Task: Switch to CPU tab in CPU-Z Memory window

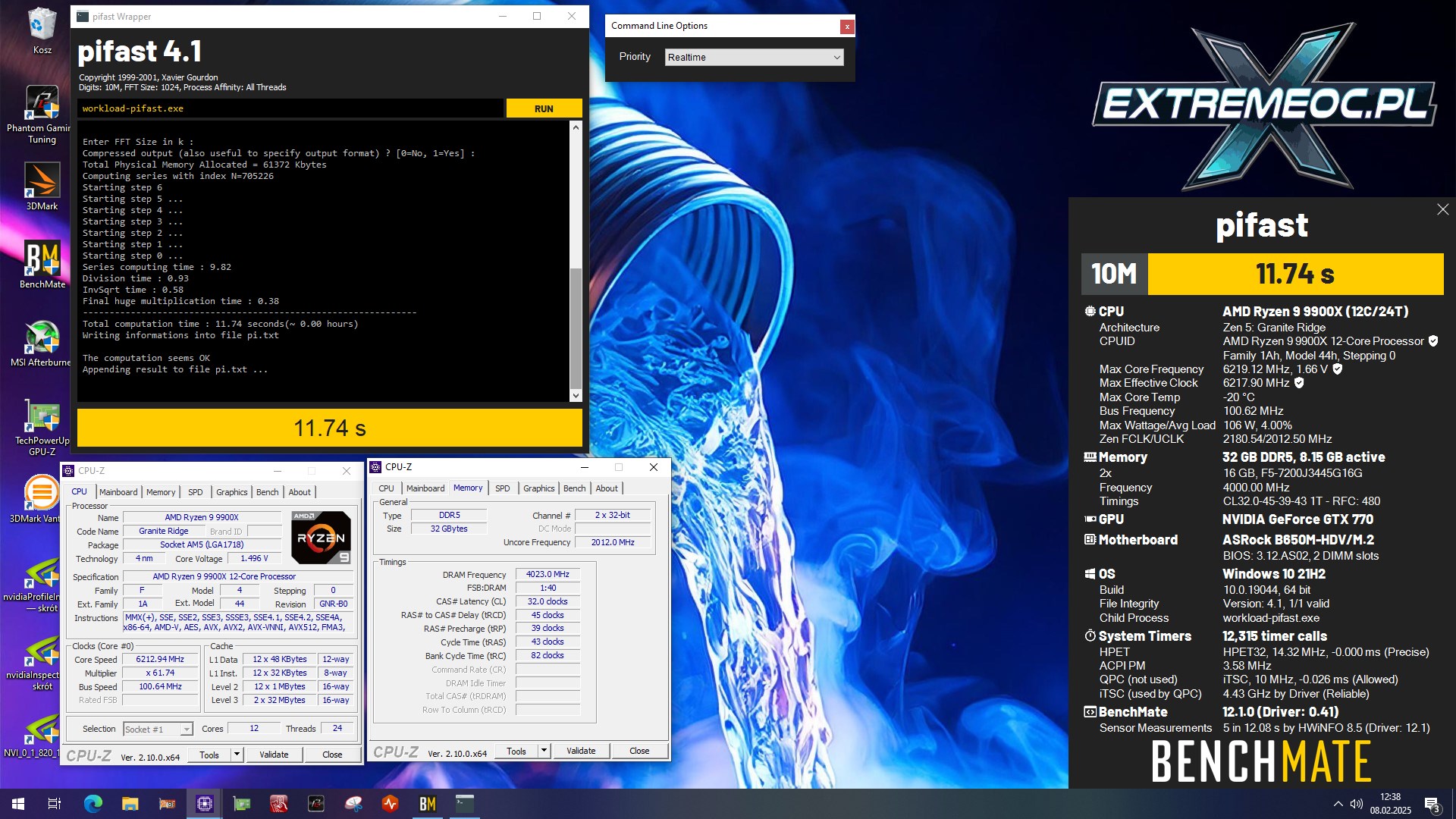Action: click(386, 488)
